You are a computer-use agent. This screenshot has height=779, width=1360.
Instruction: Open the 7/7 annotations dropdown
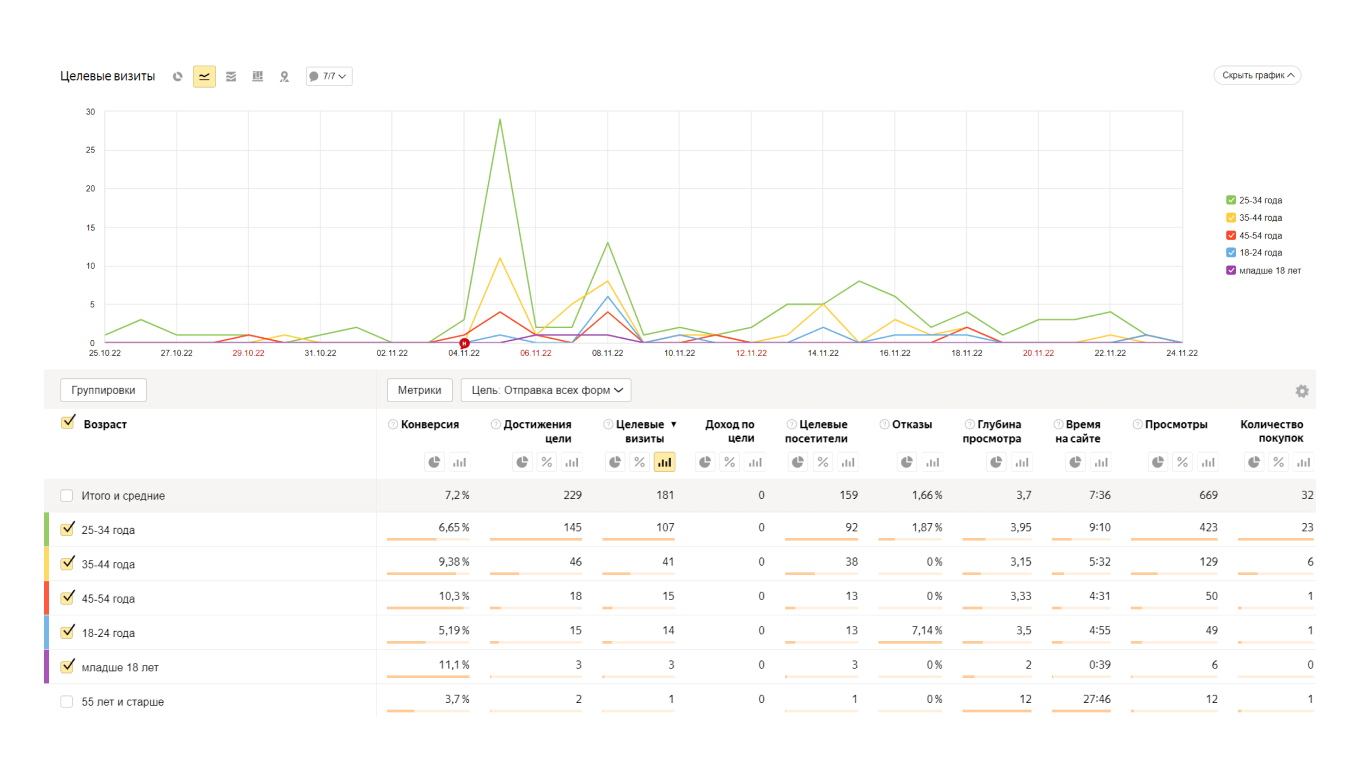click(329, 77)
